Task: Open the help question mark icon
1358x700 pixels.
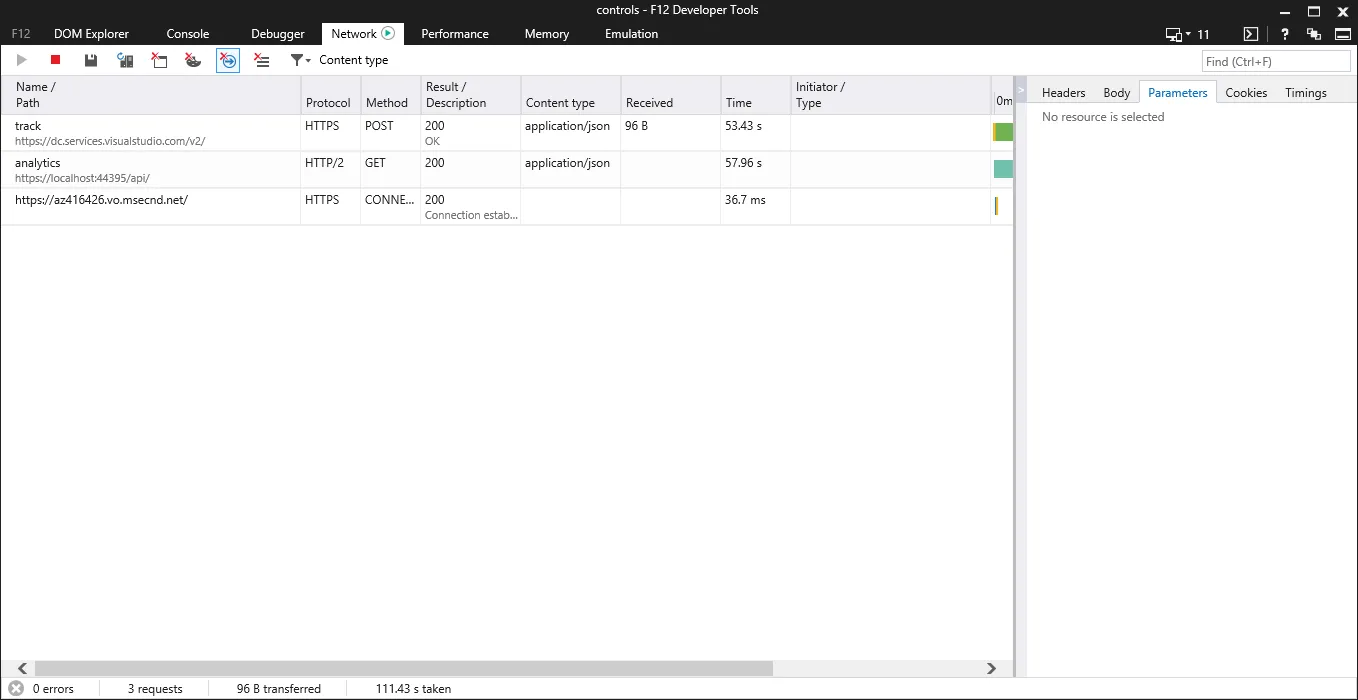Action: point(1285,34)
